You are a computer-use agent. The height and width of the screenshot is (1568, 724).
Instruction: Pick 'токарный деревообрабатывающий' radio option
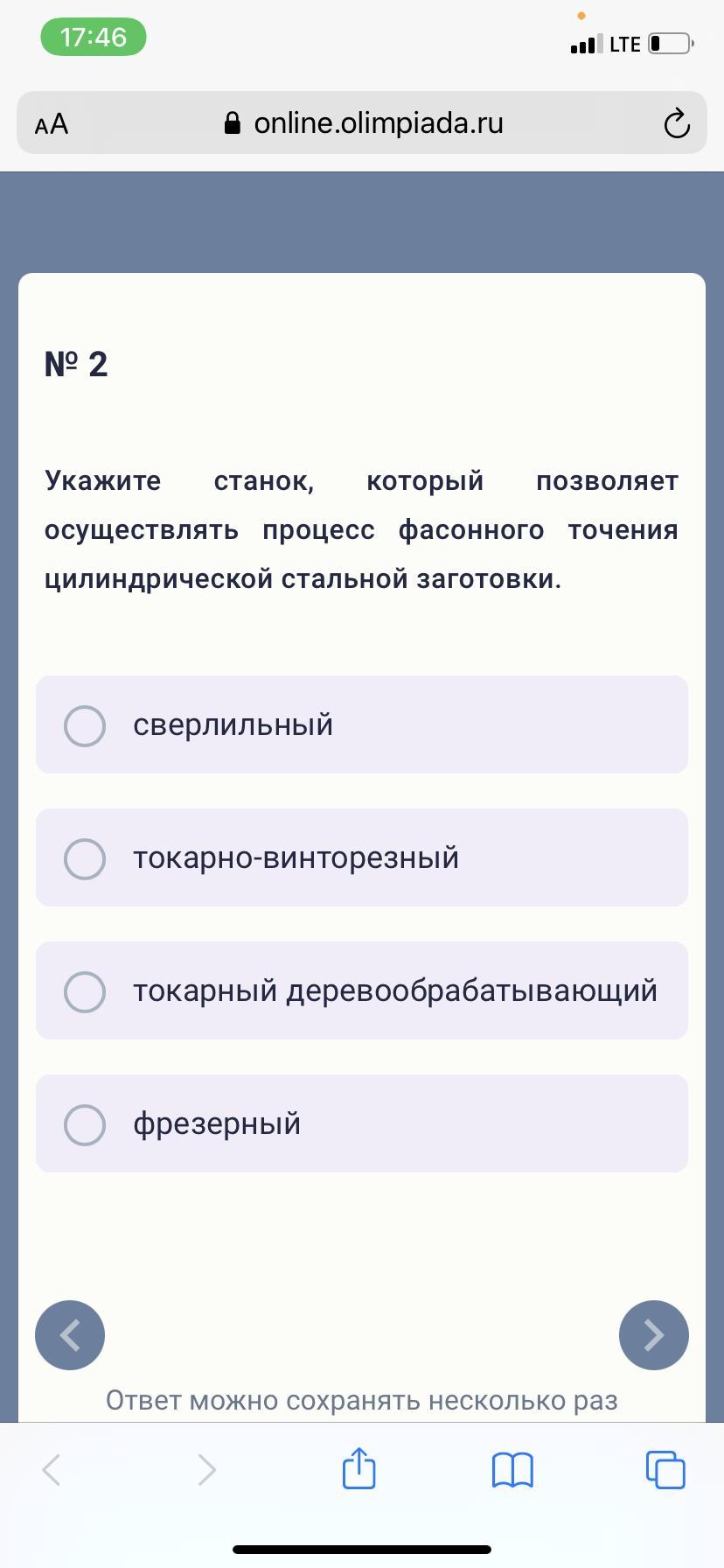coord(85,991)
